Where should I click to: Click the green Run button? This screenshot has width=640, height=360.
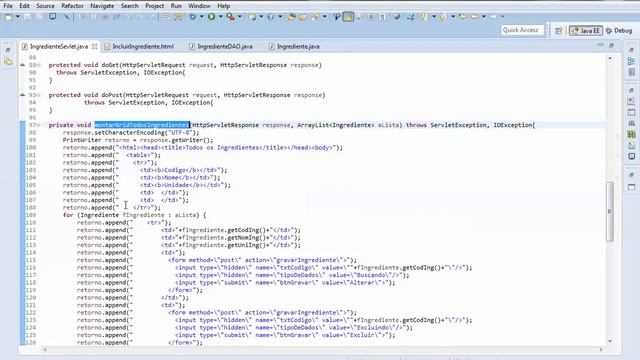tap(211, 17)
